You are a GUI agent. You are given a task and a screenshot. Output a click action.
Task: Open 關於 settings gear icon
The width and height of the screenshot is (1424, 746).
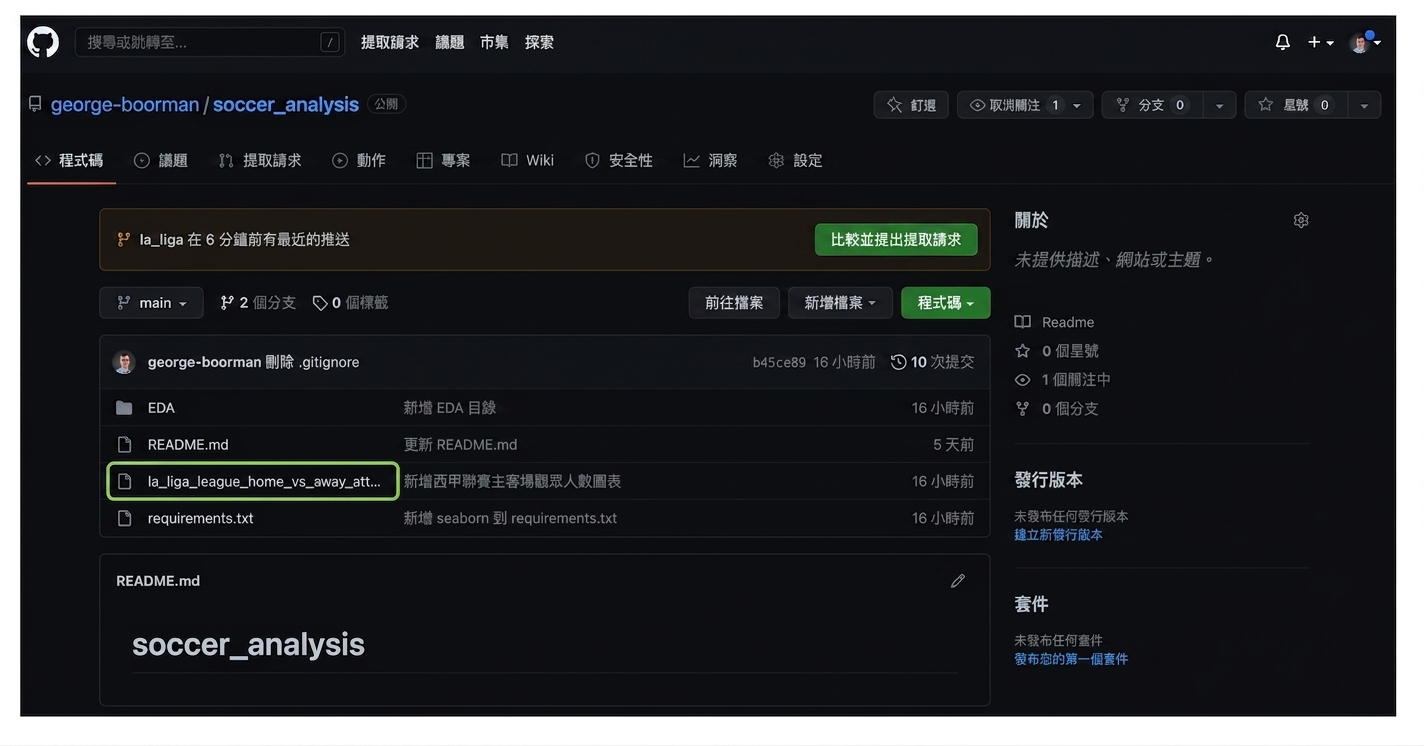[x=1301, y=220]
